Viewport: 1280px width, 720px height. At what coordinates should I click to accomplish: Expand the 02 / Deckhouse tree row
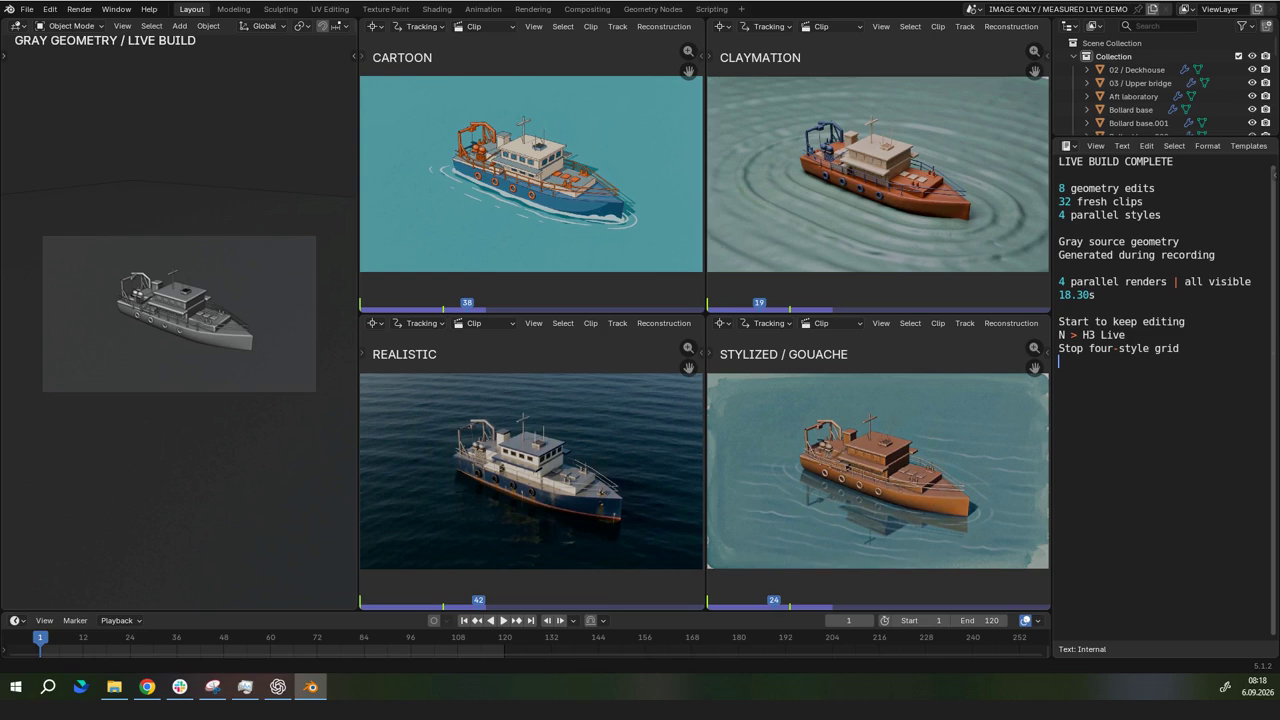click(x=1087, y=70)
